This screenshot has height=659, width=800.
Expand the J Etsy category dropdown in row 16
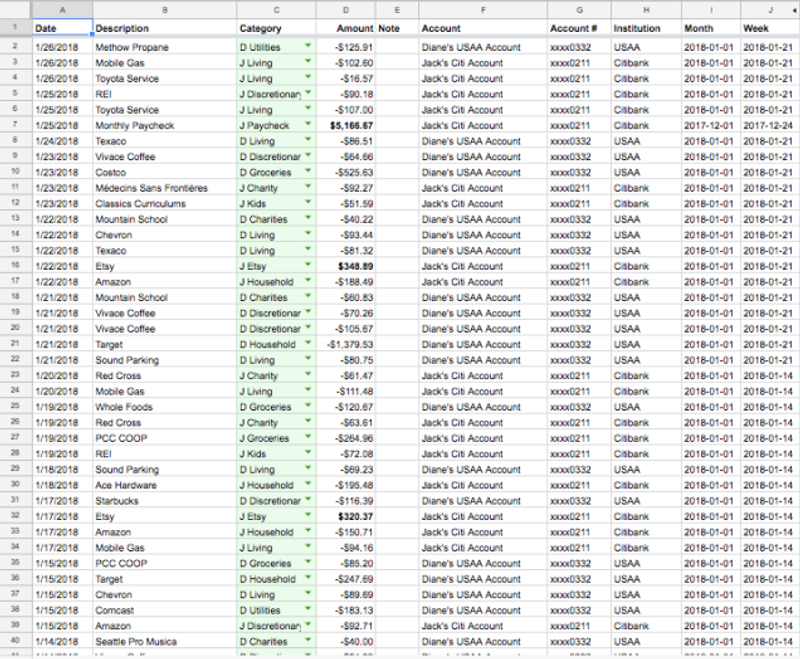click(x=307, y=267)
